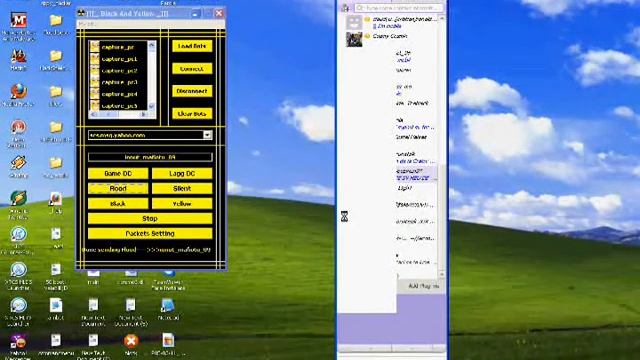640x360 pixels.
Task: Open the yahoo.com server dropdown
Action: click(x=207, y=135)
